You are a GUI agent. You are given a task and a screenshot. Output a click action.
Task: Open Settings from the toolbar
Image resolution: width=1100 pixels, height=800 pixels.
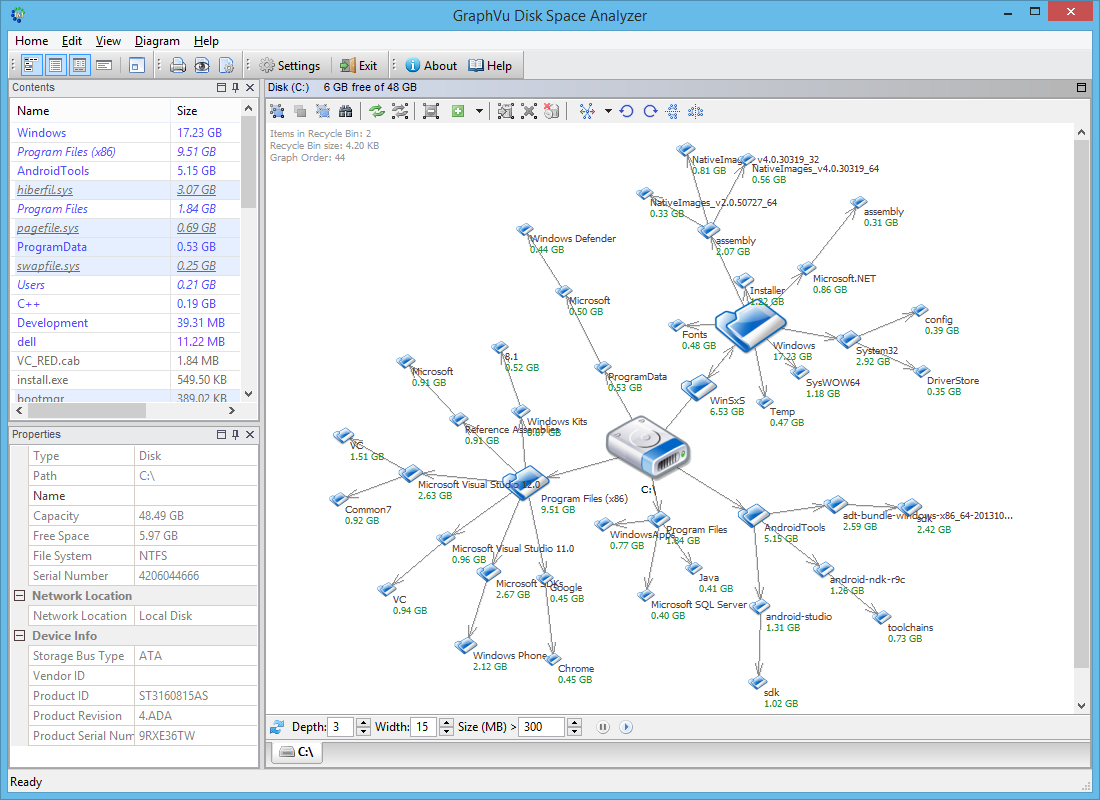pyautogui.click(x=289, y=66)
